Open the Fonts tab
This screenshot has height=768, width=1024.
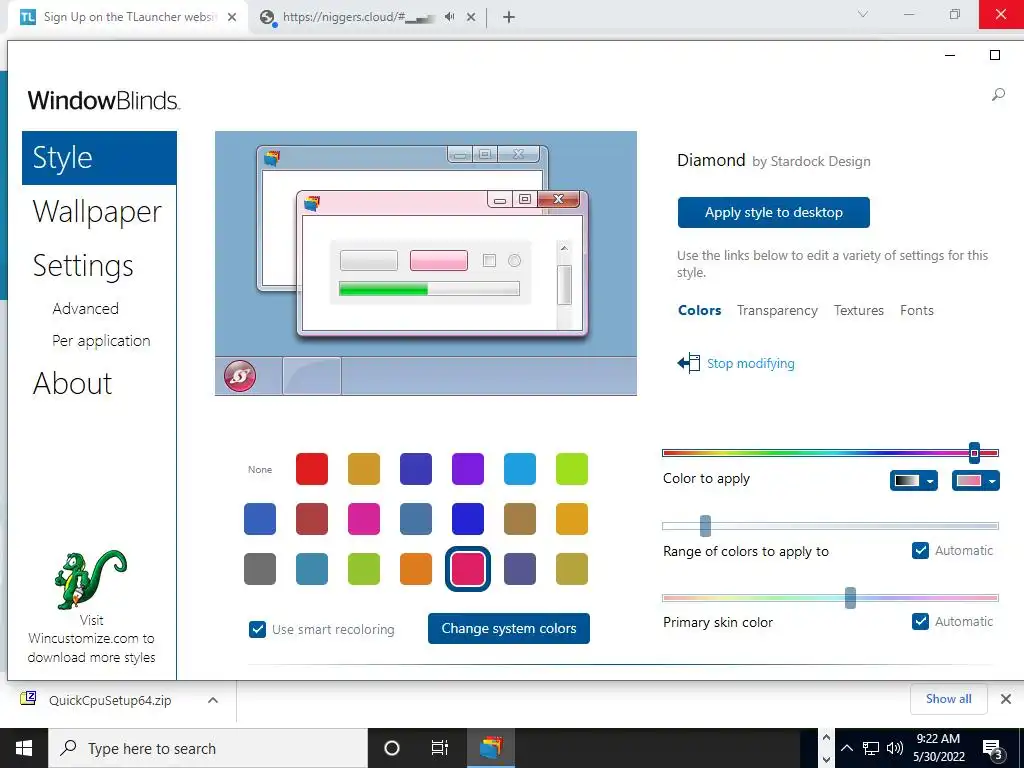[x=916, y=310]
